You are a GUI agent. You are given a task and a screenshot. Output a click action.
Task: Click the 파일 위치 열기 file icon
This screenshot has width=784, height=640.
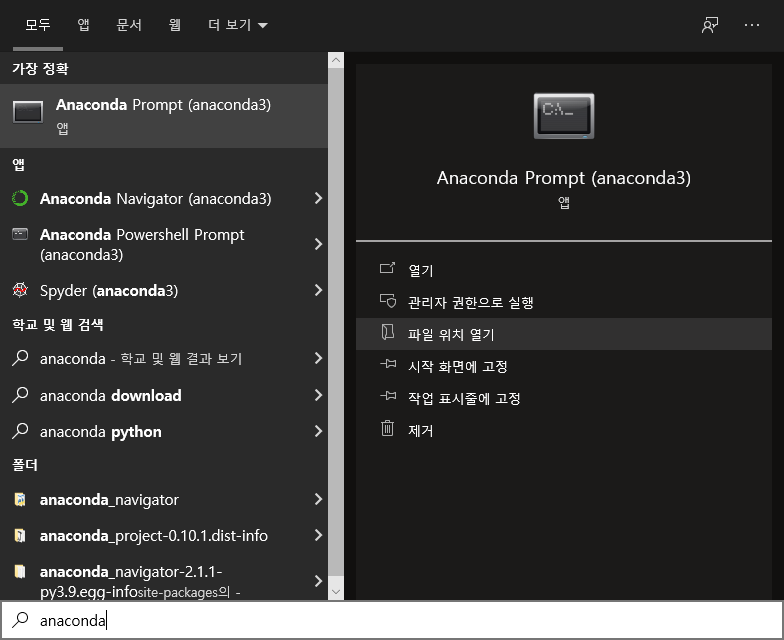coord(388,332)
